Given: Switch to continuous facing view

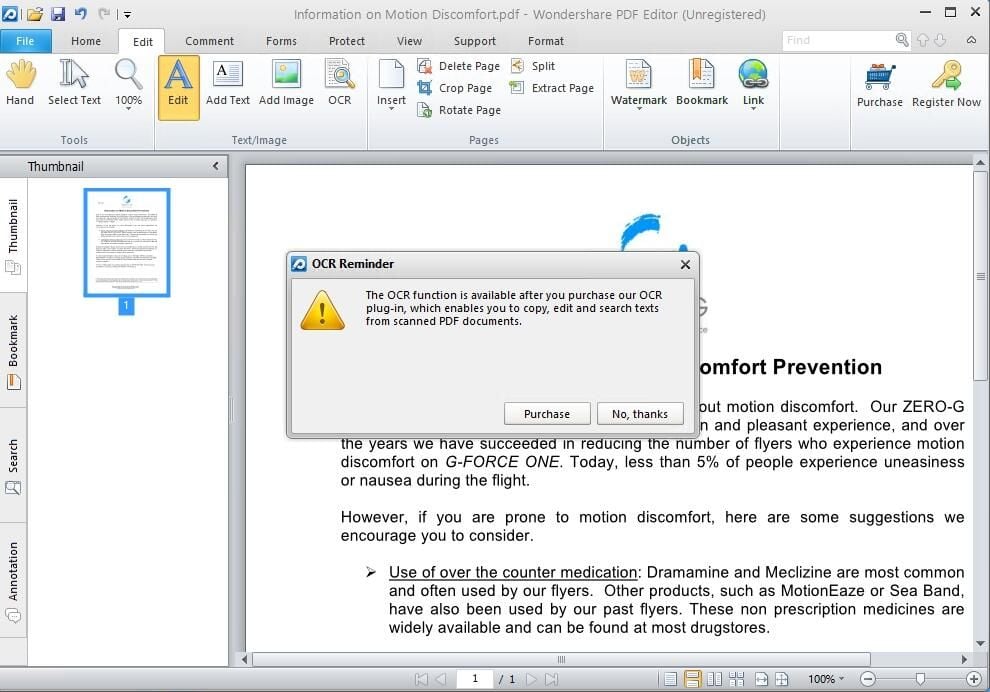Looking at the screenshot, I should [736, 679].
